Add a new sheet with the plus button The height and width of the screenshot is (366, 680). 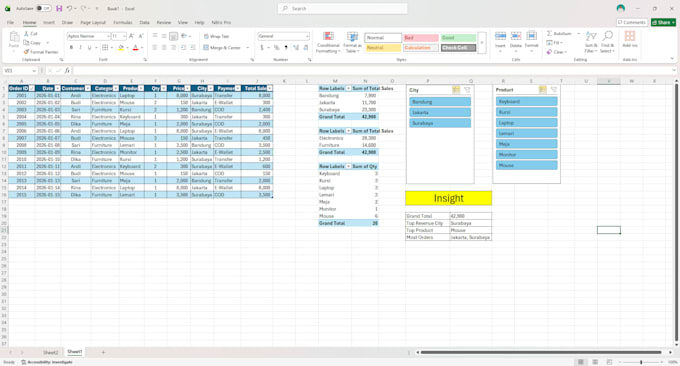click(x=103, y=352)
